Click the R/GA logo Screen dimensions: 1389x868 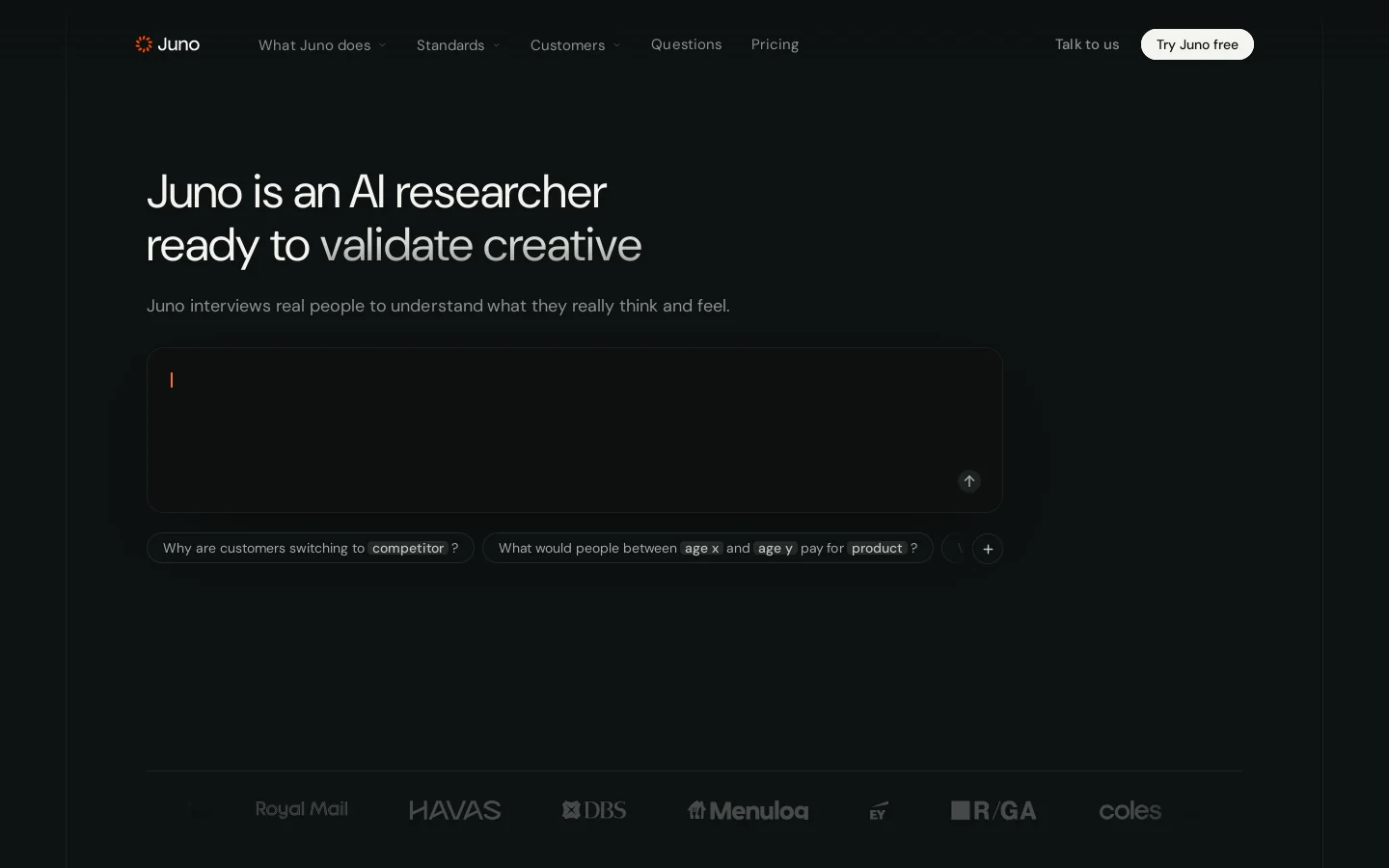click(994, 810)
